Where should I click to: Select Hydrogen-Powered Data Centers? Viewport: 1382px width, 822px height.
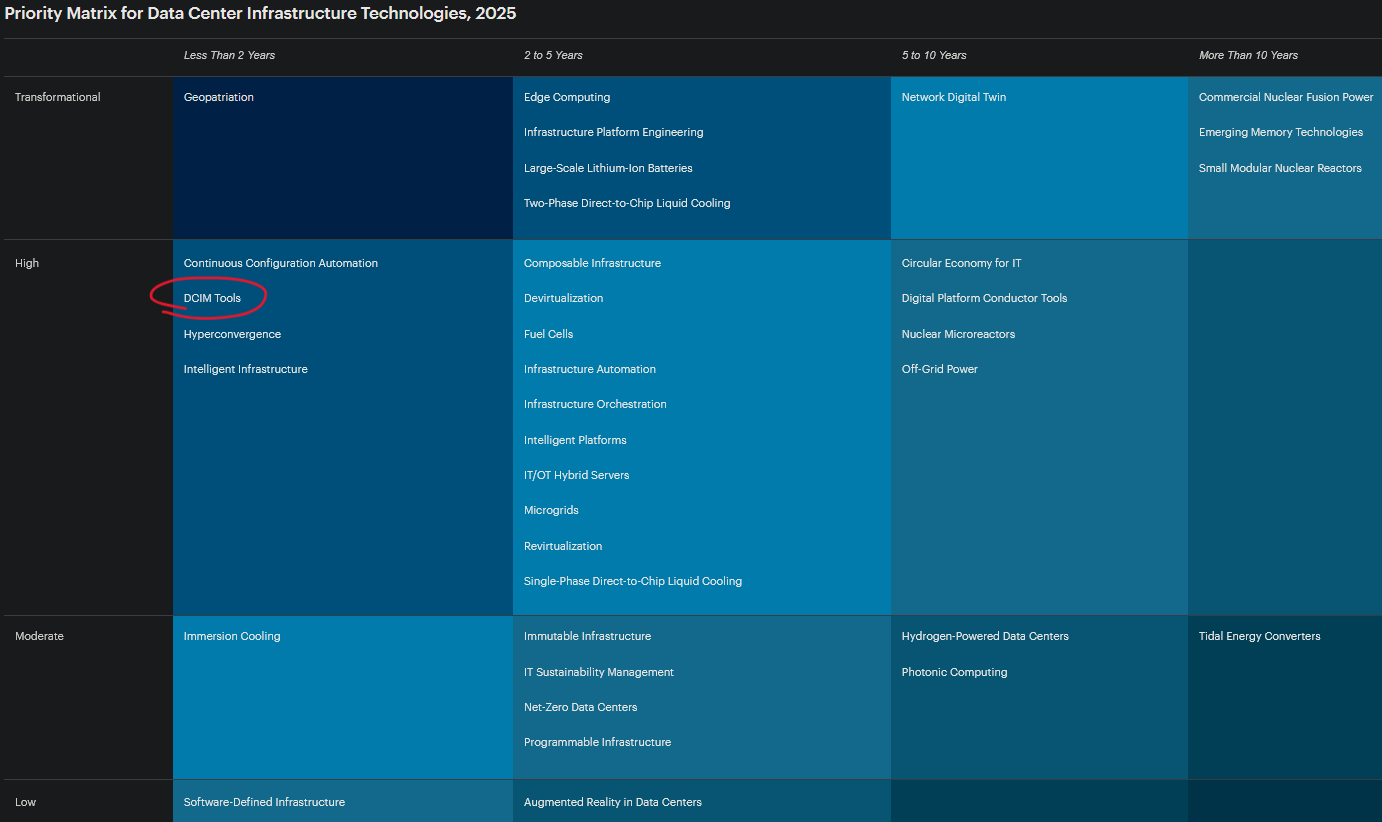pyautogui.click(x=985, y=636)
